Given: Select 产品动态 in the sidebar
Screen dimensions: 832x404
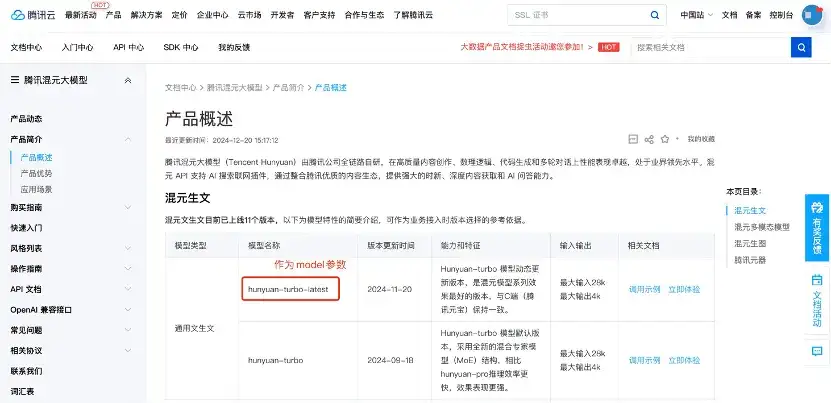Looking at the screenshot, I should (x=27, y=119).
